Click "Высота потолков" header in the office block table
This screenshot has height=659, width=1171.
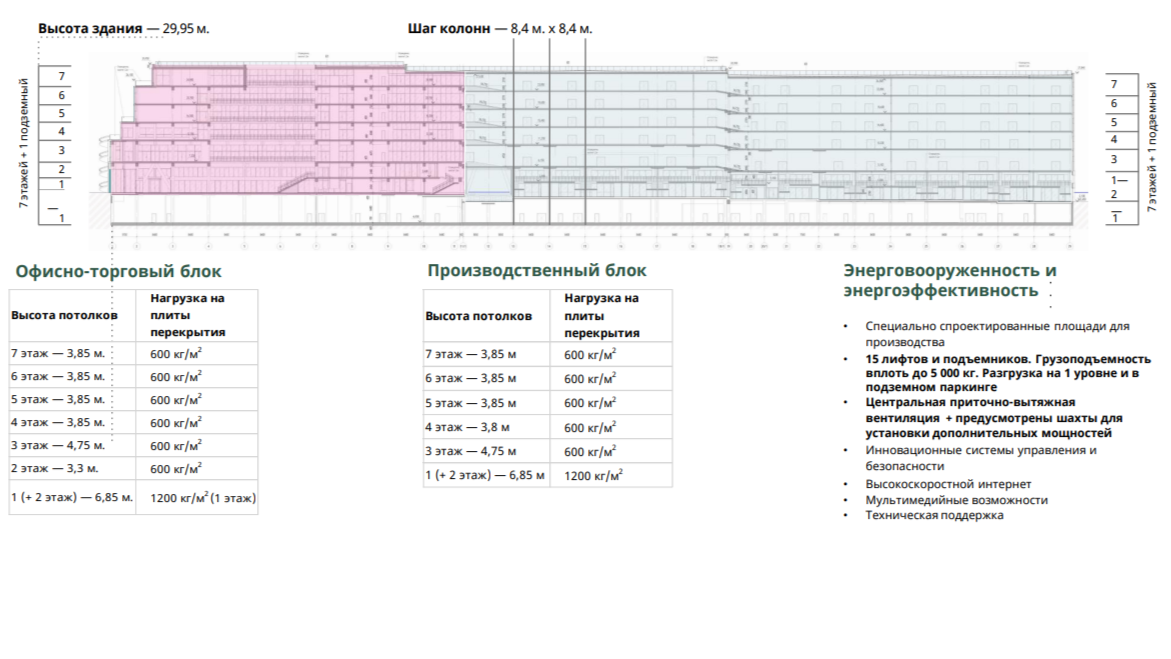pos(64,315)
